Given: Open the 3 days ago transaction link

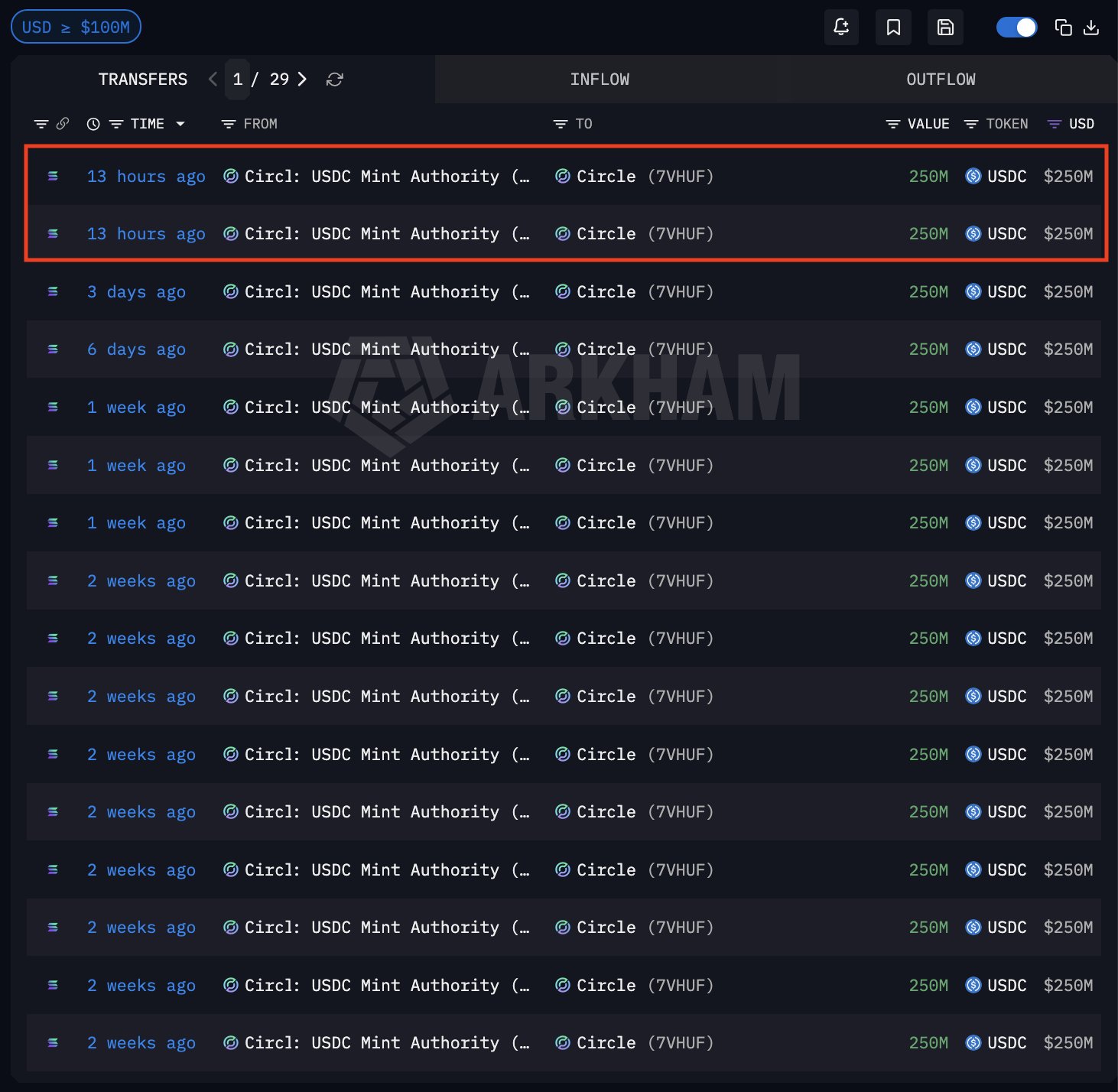Looking at the screenshot, I should [x=136, y=292].
